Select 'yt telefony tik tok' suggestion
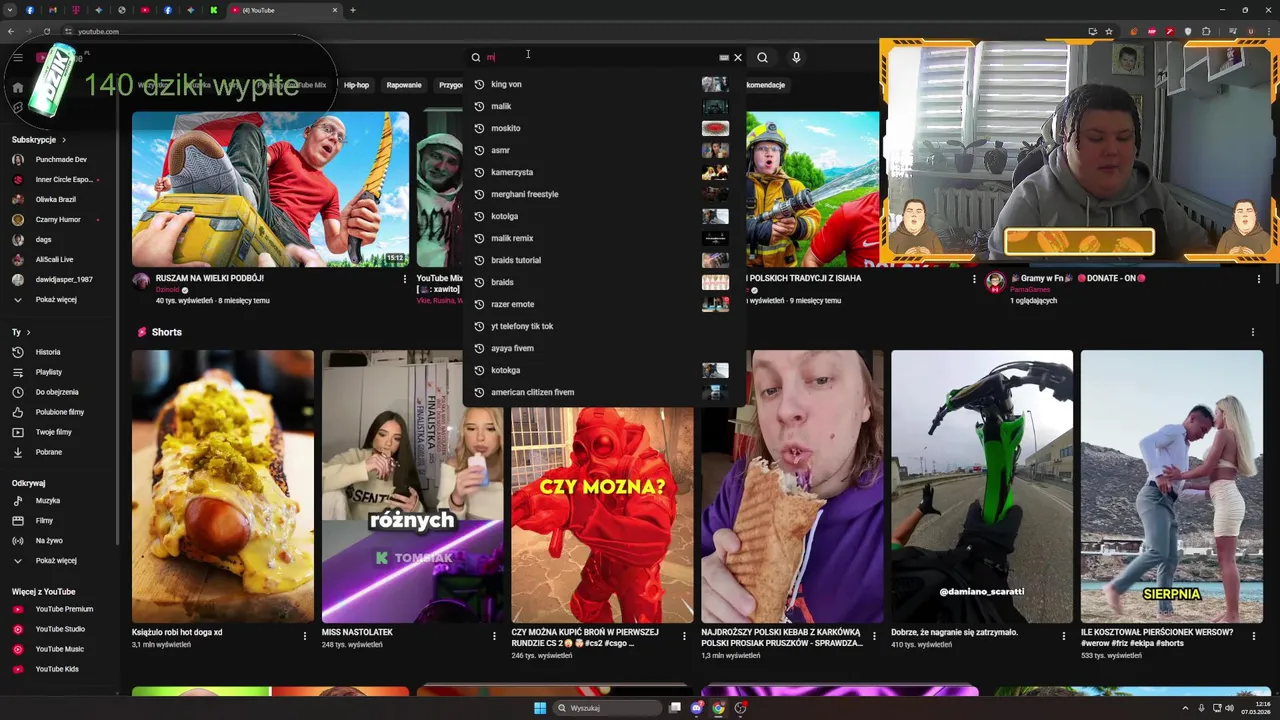1280x720 pixels. tap(604, 326)
